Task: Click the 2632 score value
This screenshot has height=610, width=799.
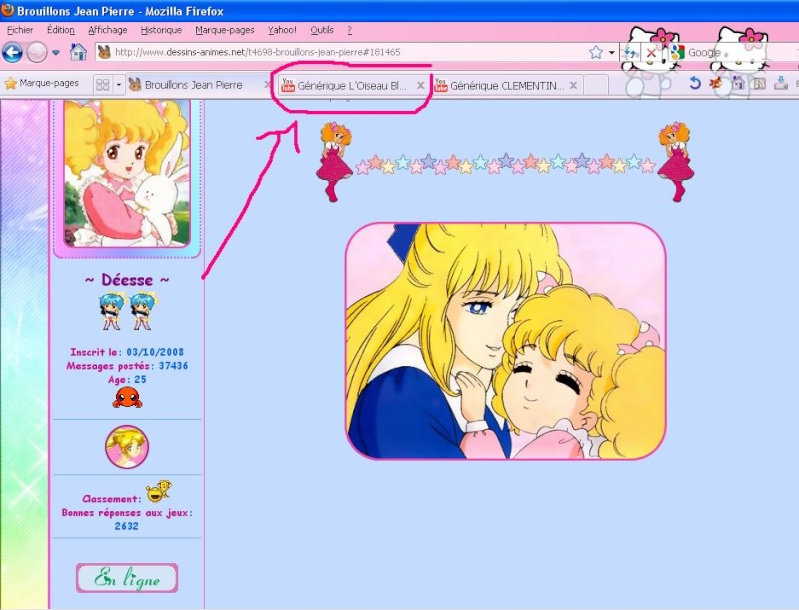Action: coord(126,526)
